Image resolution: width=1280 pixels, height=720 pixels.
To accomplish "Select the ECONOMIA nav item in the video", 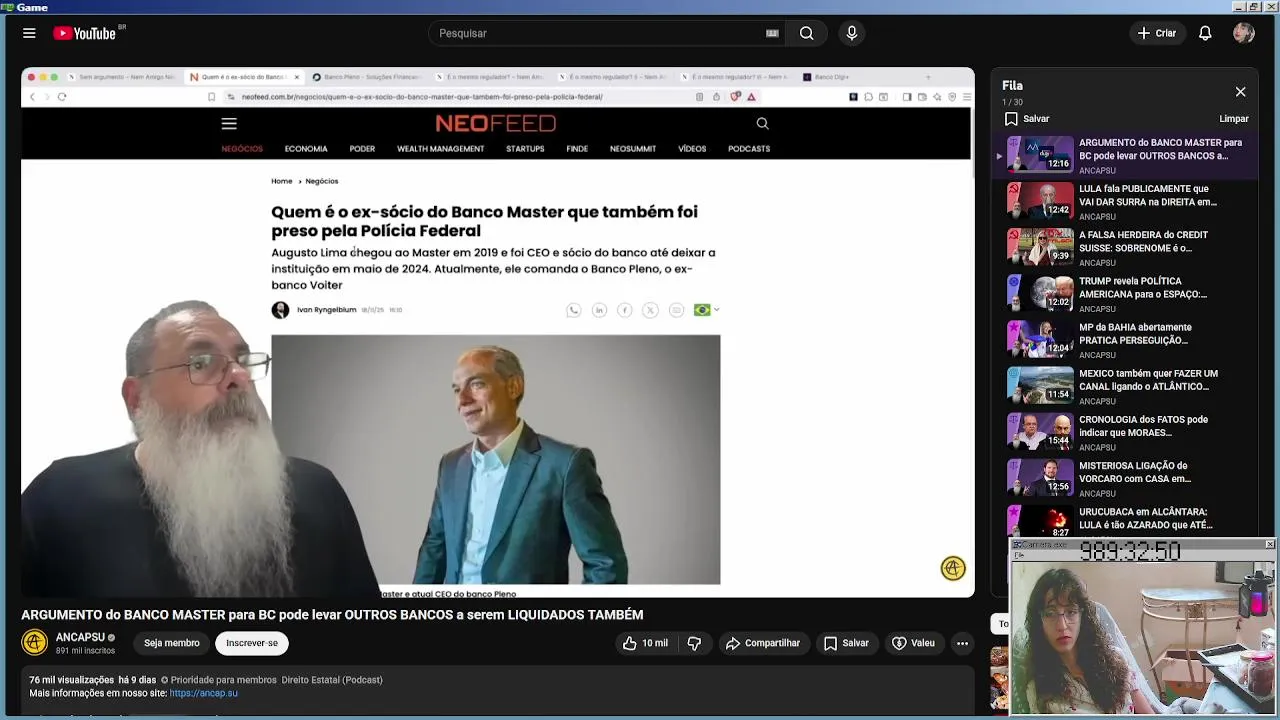I will point(306,149).
